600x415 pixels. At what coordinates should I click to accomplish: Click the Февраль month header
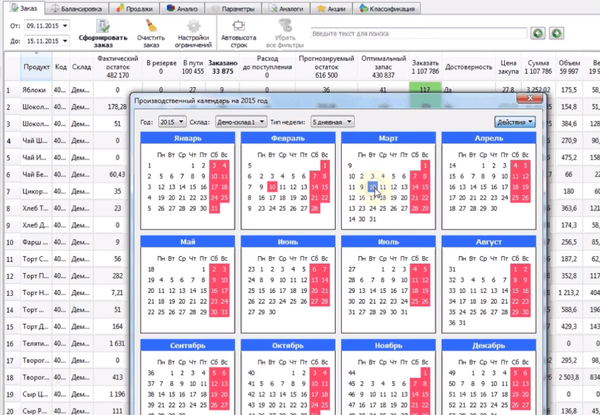click(288, 138)
